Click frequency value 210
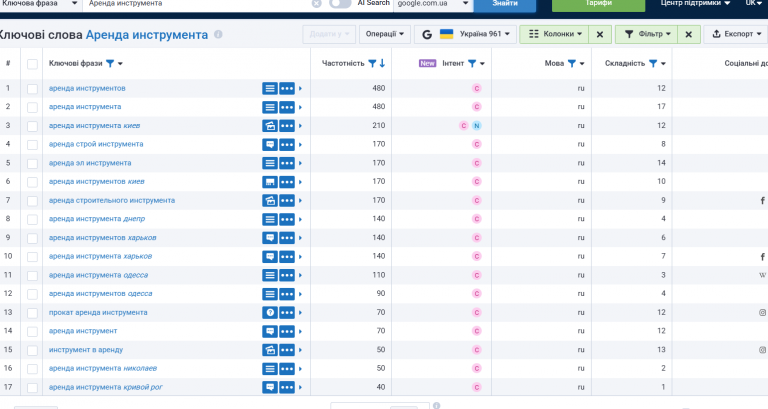Image resolution: width=768 pixels, height=409 pixels. pyautogui.click(x=379, y=125)
